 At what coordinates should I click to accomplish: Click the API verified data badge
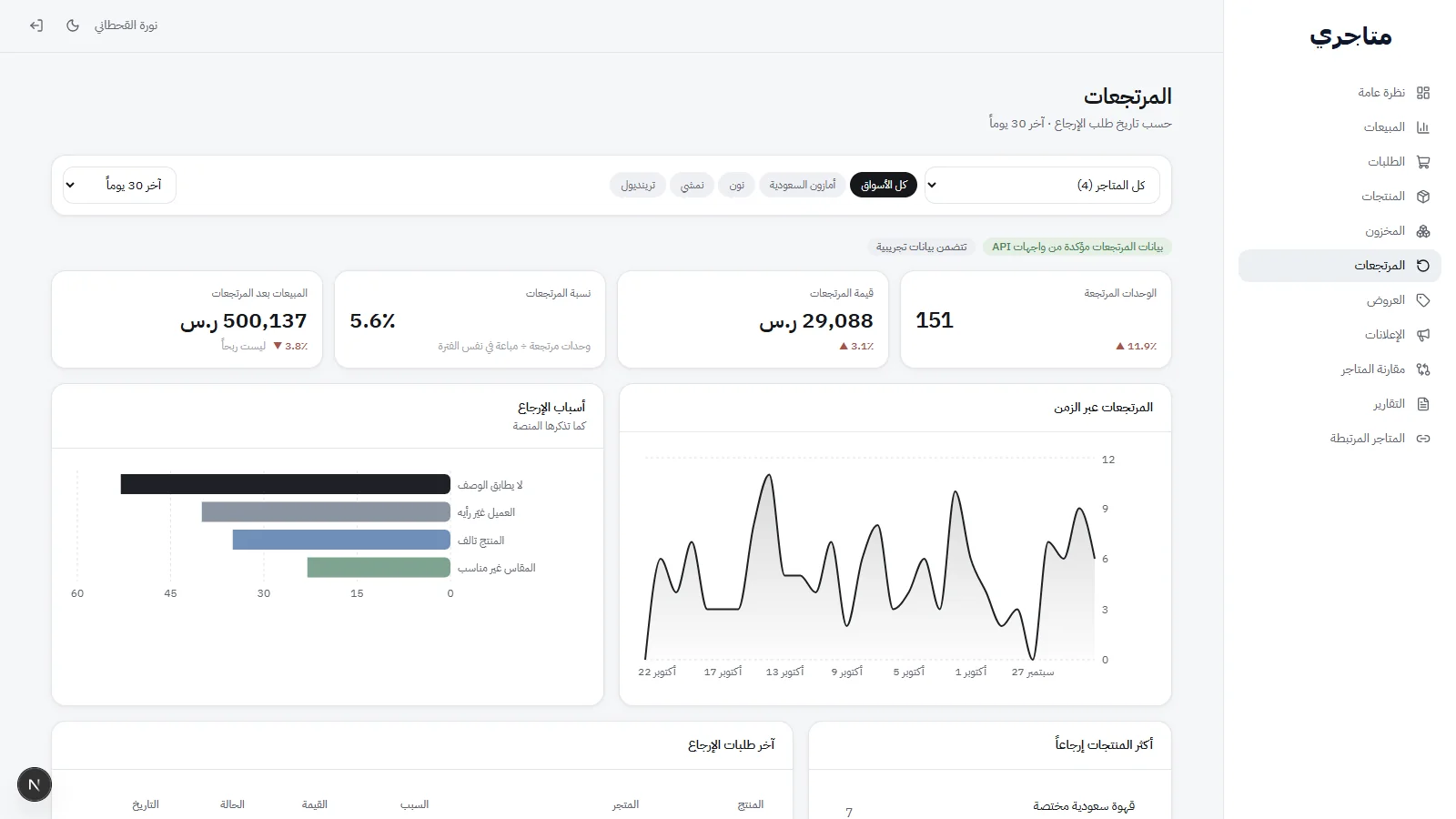[x=1077, y=247]
